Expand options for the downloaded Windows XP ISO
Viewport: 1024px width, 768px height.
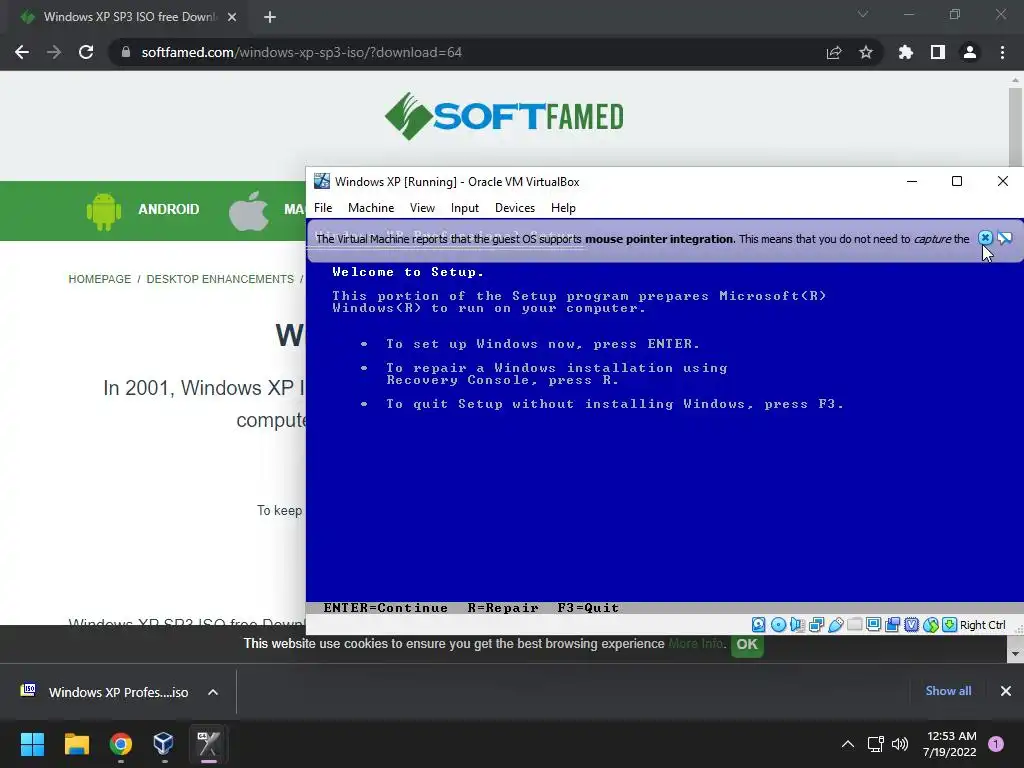(x=213, y=692)
